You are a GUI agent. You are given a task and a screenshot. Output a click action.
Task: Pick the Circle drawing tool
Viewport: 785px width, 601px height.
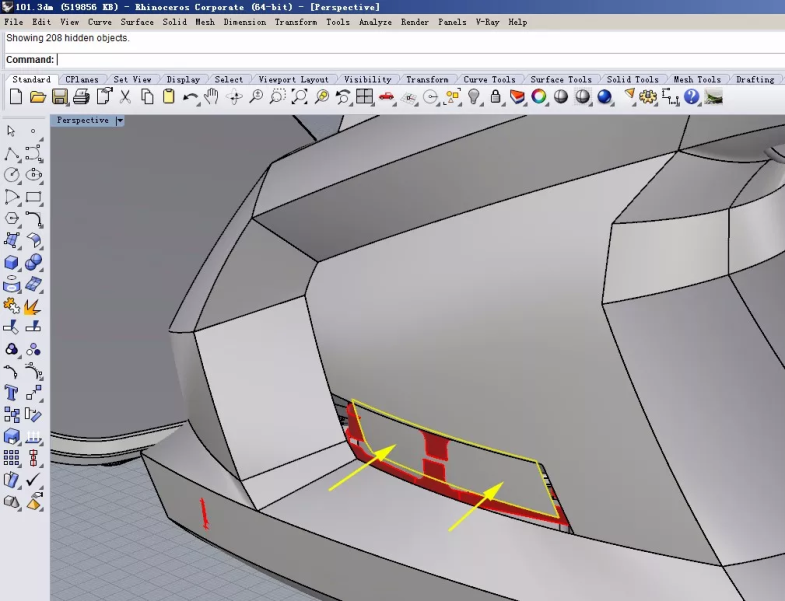point(12,175)
